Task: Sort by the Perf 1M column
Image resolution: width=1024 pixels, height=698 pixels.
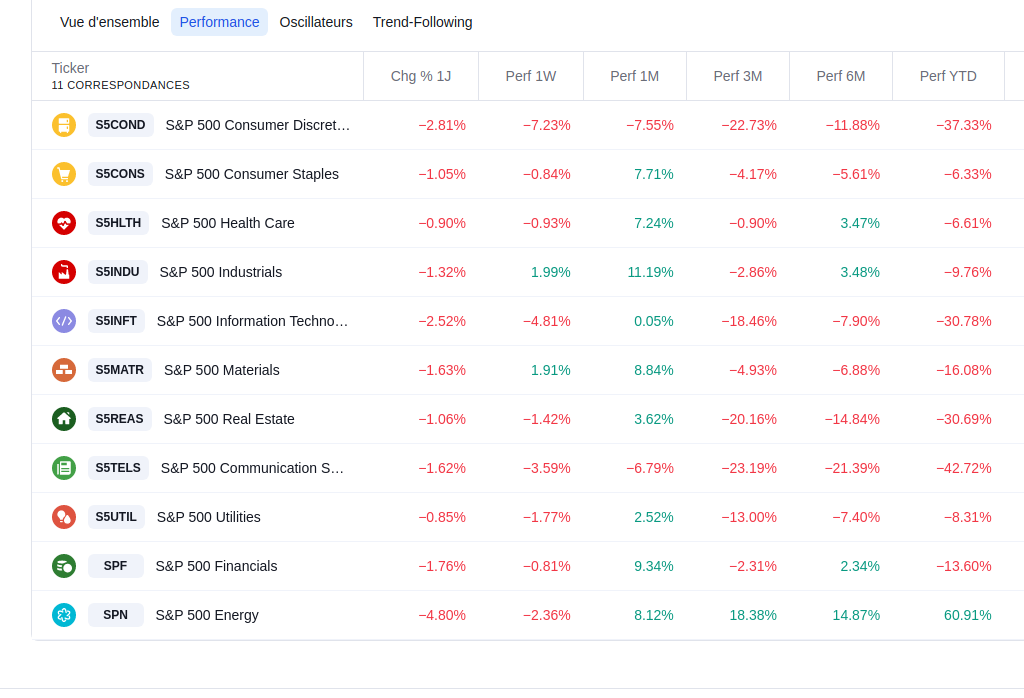Action: coord(635,76)
